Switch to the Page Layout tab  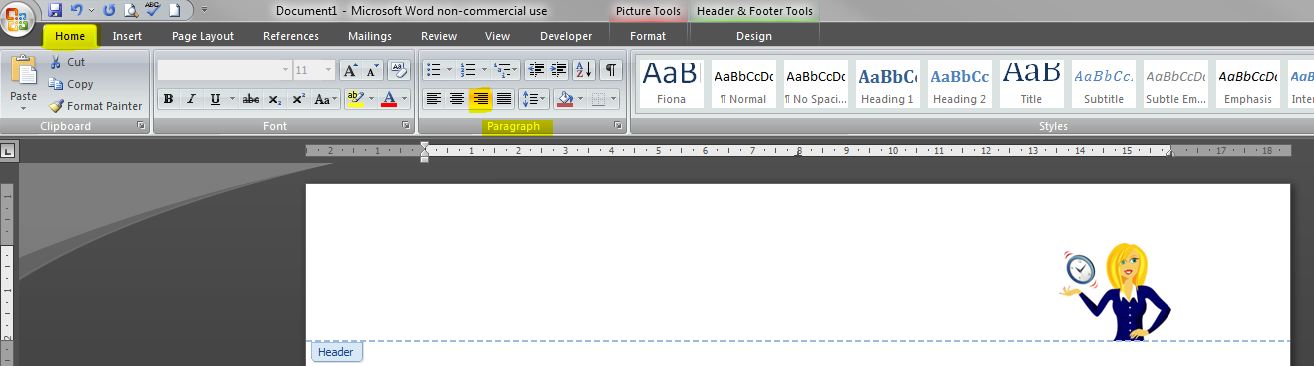tap(203, 36)
